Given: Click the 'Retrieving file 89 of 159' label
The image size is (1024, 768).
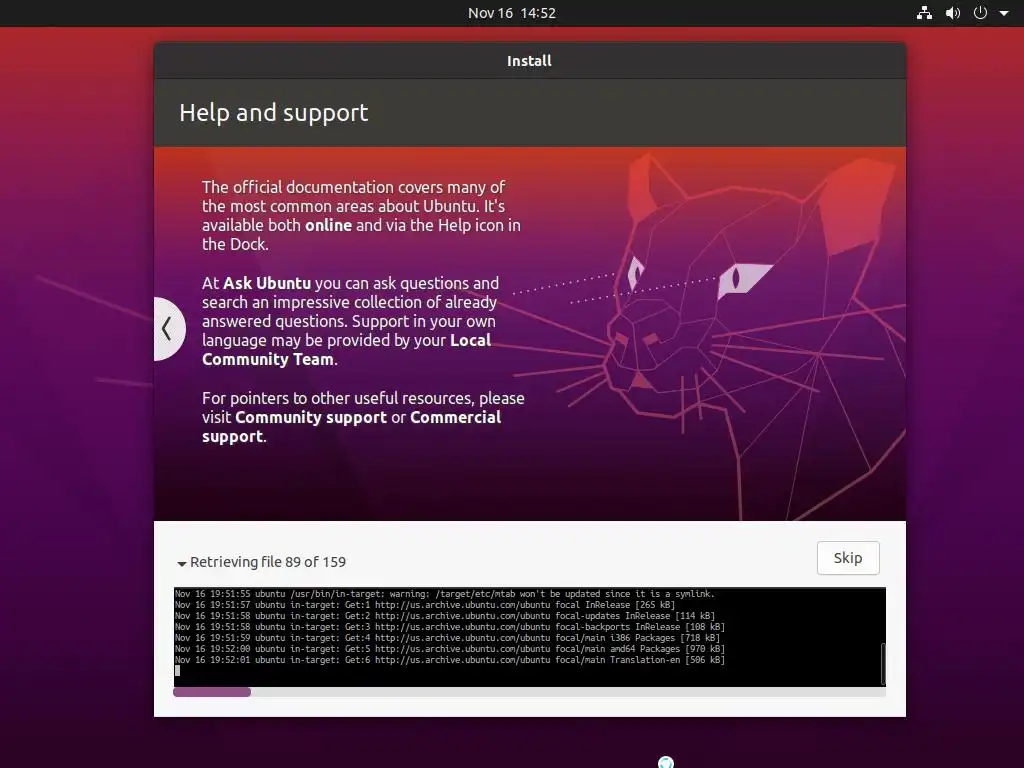Looking at the screenshot, I should click(268, 562).
